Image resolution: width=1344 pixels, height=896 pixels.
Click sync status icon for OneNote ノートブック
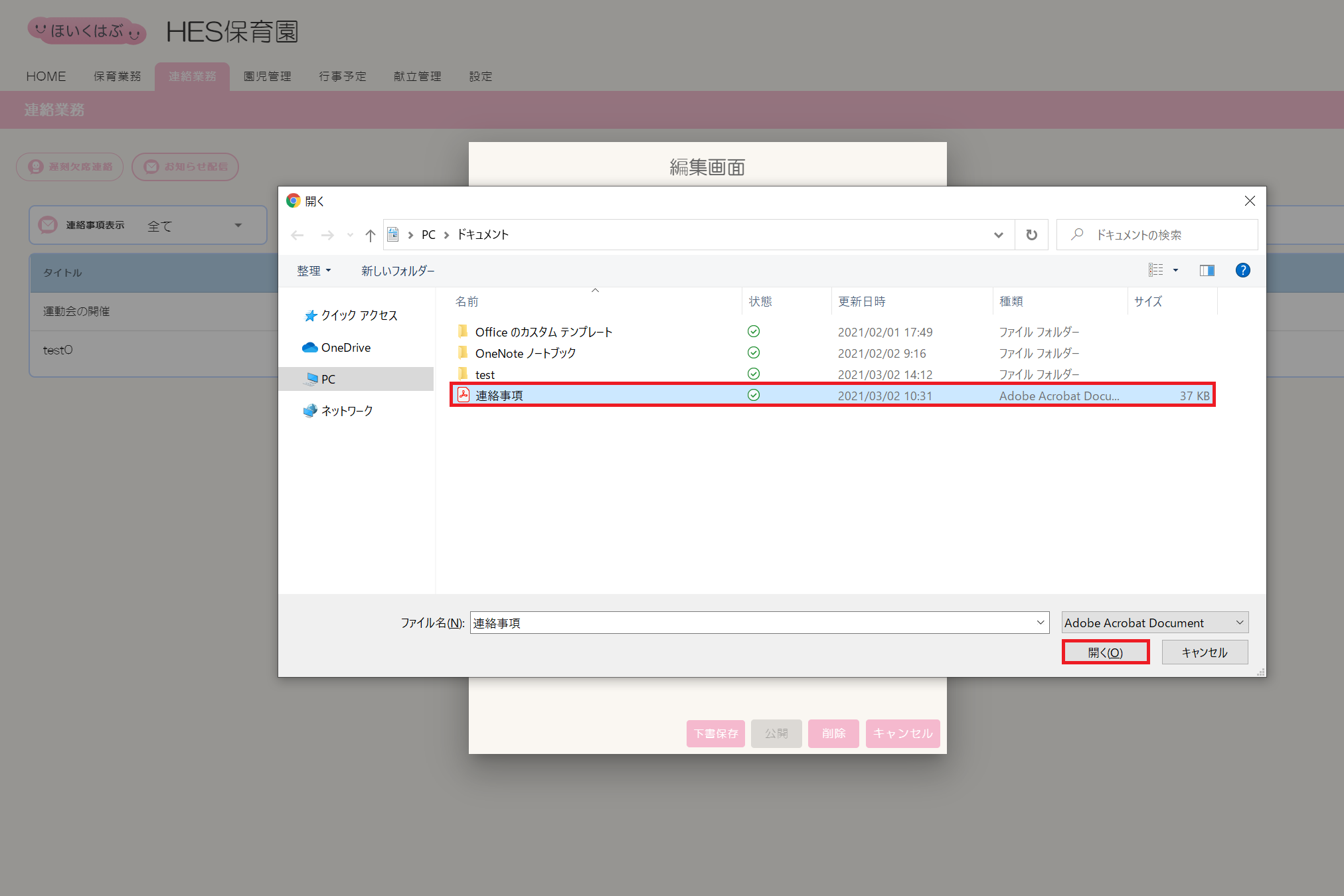pyautogui.click(x=754, y=352)
